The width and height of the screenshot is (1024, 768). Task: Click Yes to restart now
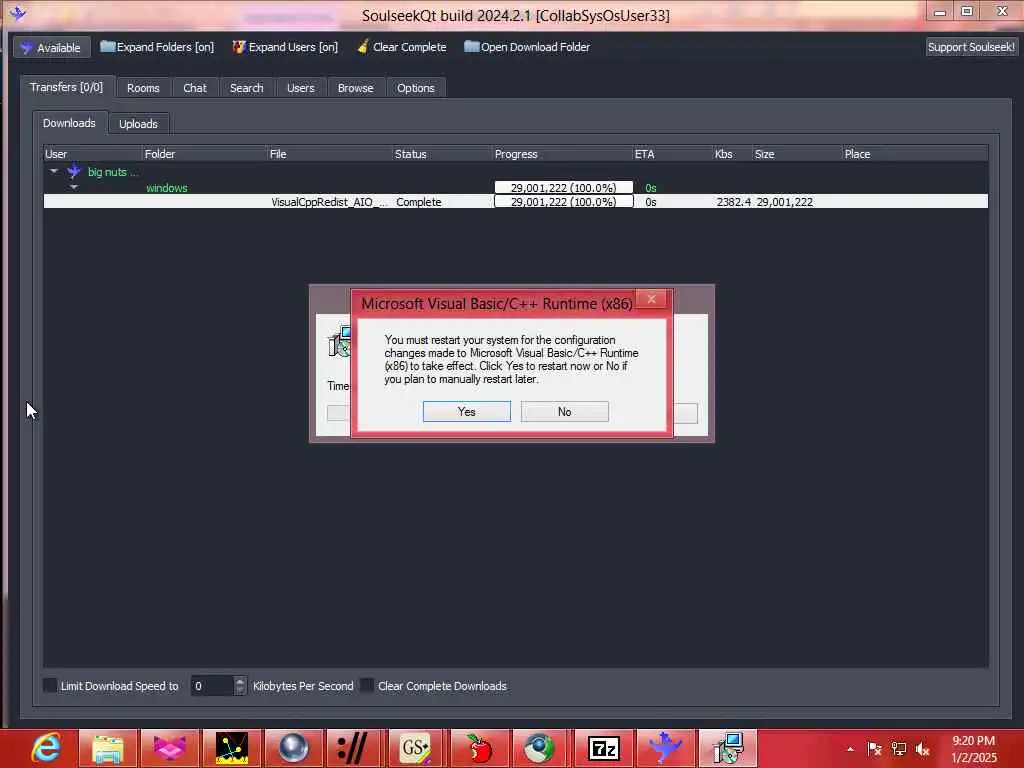coord(466,411)
